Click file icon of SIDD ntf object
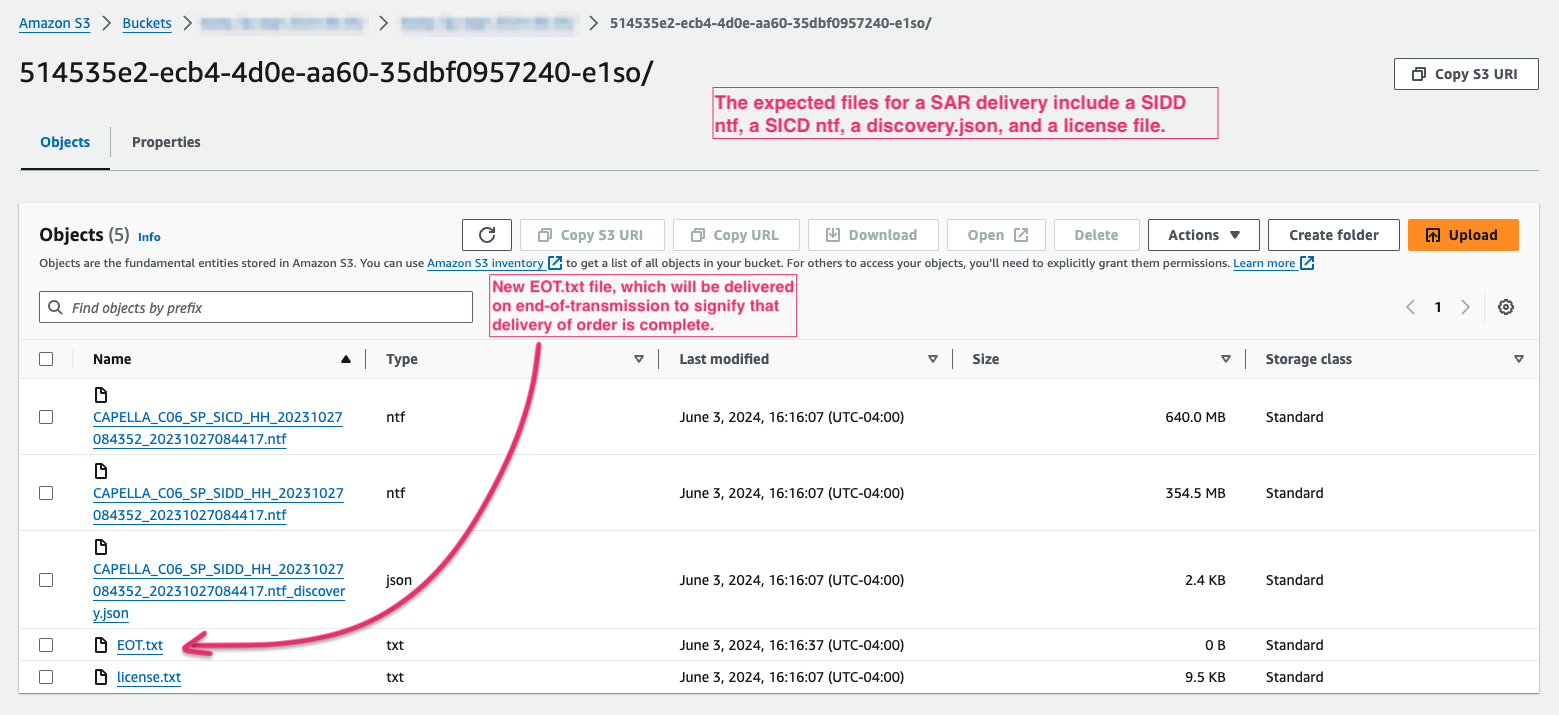Viewport: 1559px width, 715px height. click(100, 471)
